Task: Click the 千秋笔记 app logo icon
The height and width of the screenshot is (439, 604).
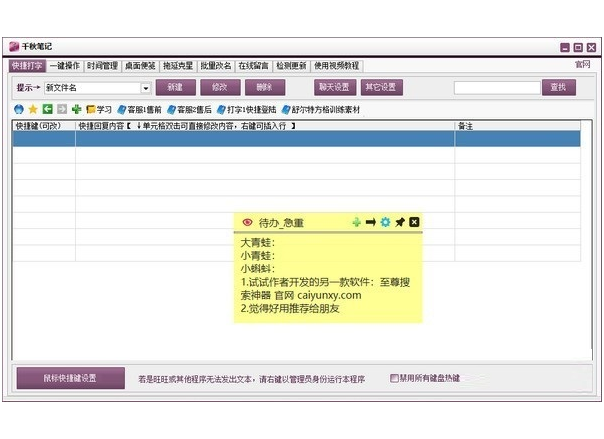Action: 14,47
